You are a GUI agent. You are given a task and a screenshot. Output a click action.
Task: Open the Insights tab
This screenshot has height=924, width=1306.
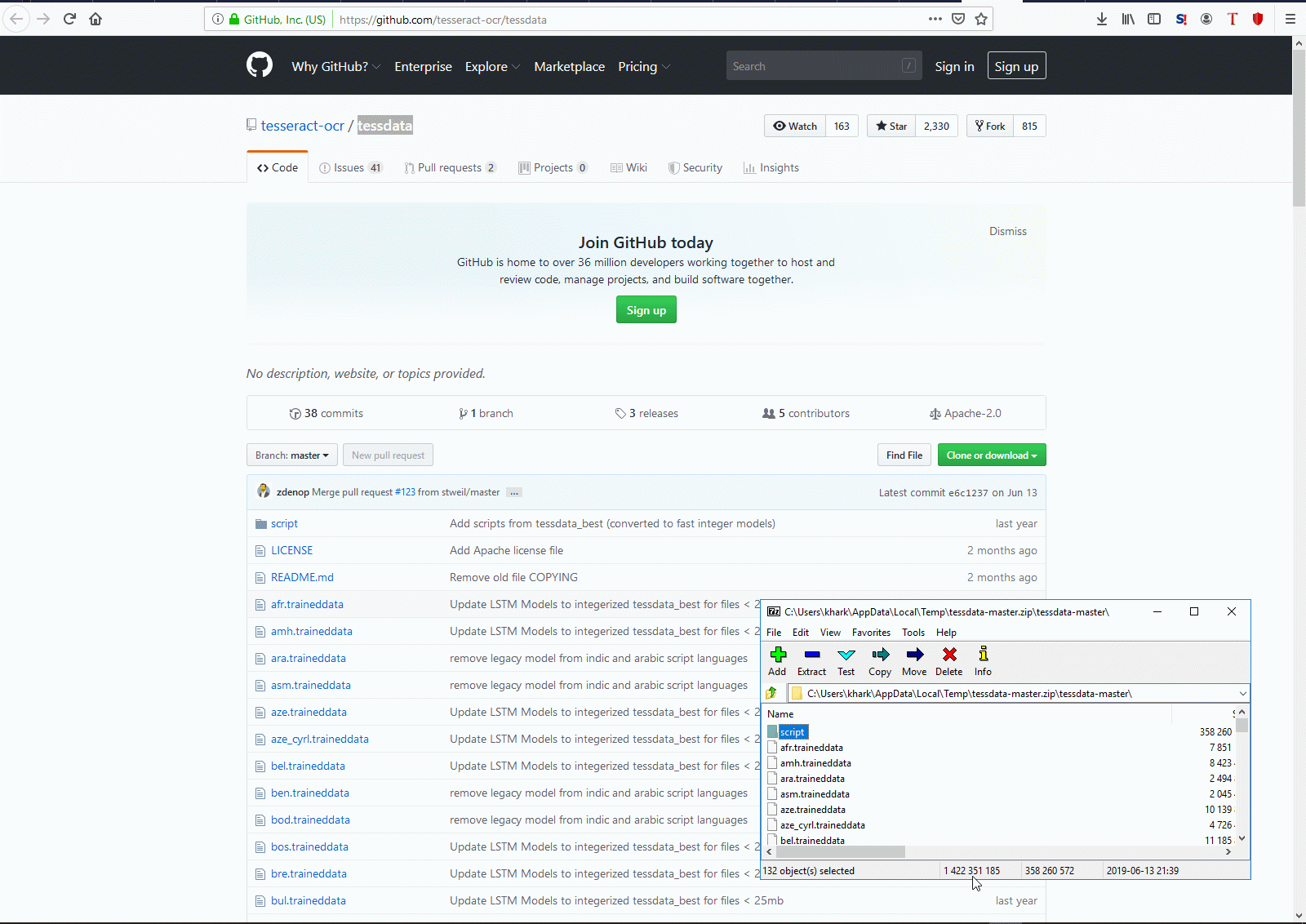pos(771,167)
